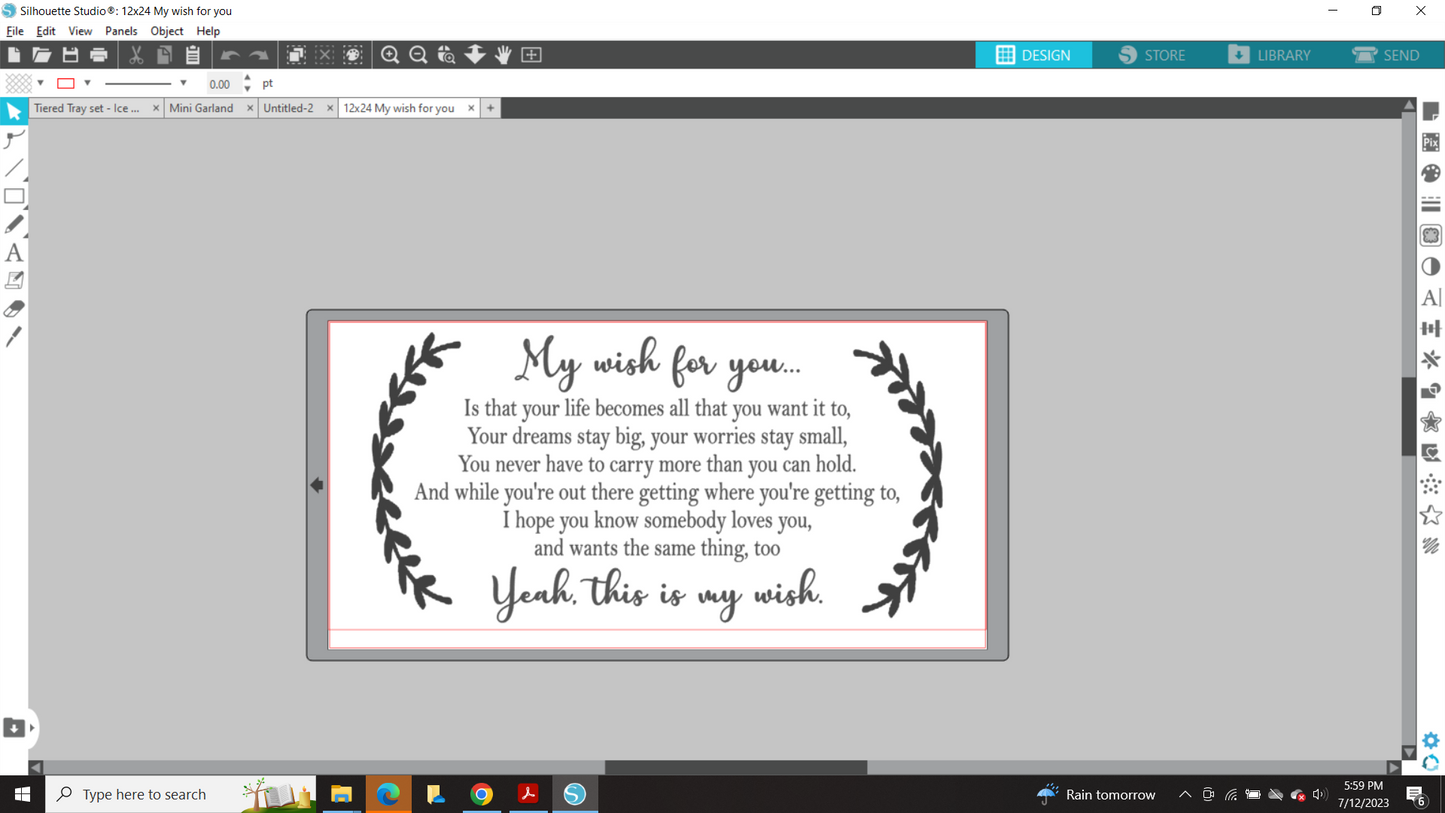The width and height of the screenshot is (1445, 813).
Task: Open the View menu
Action: [80, 31]
